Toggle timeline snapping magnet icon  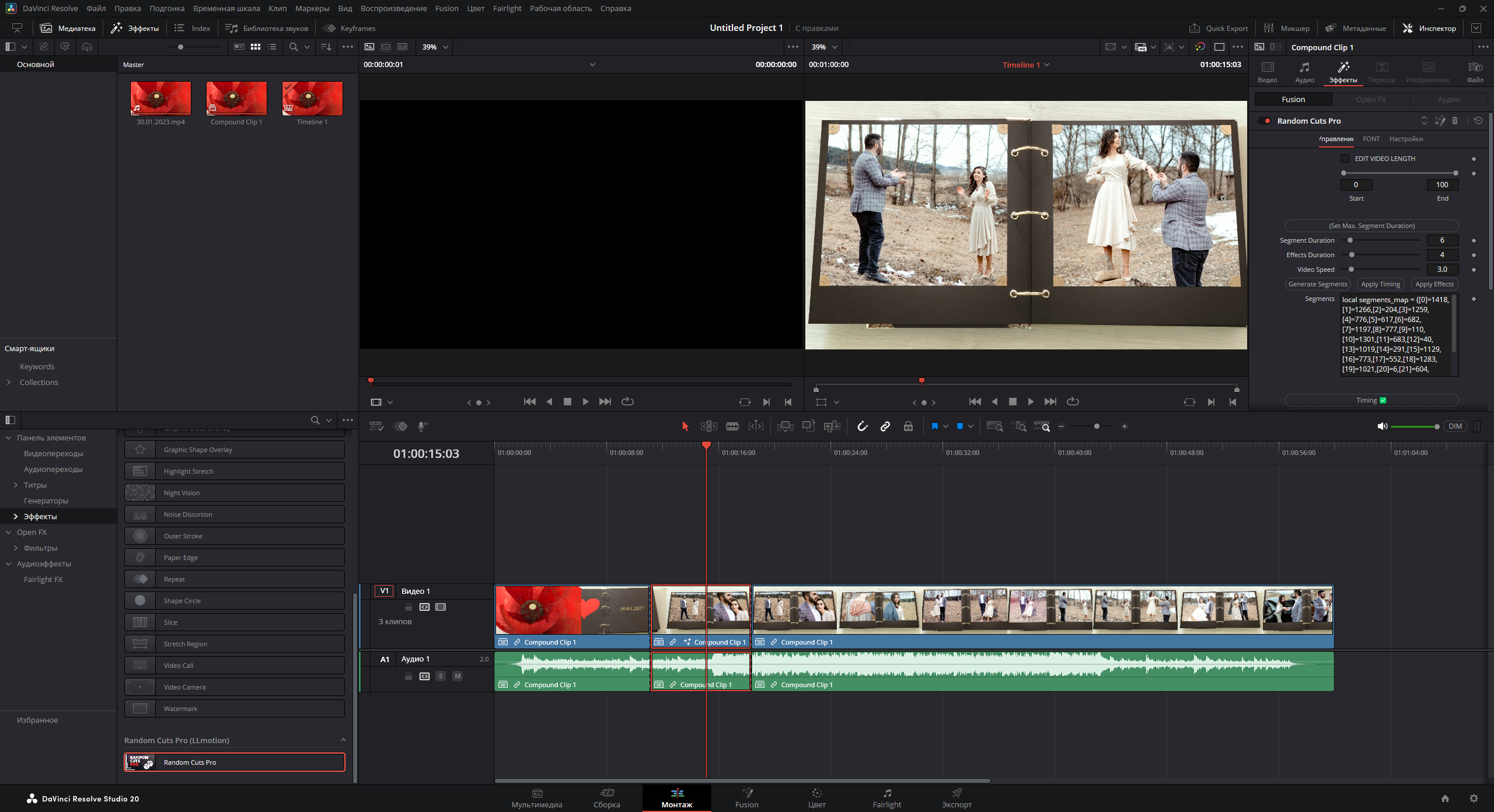coord(862,426)
